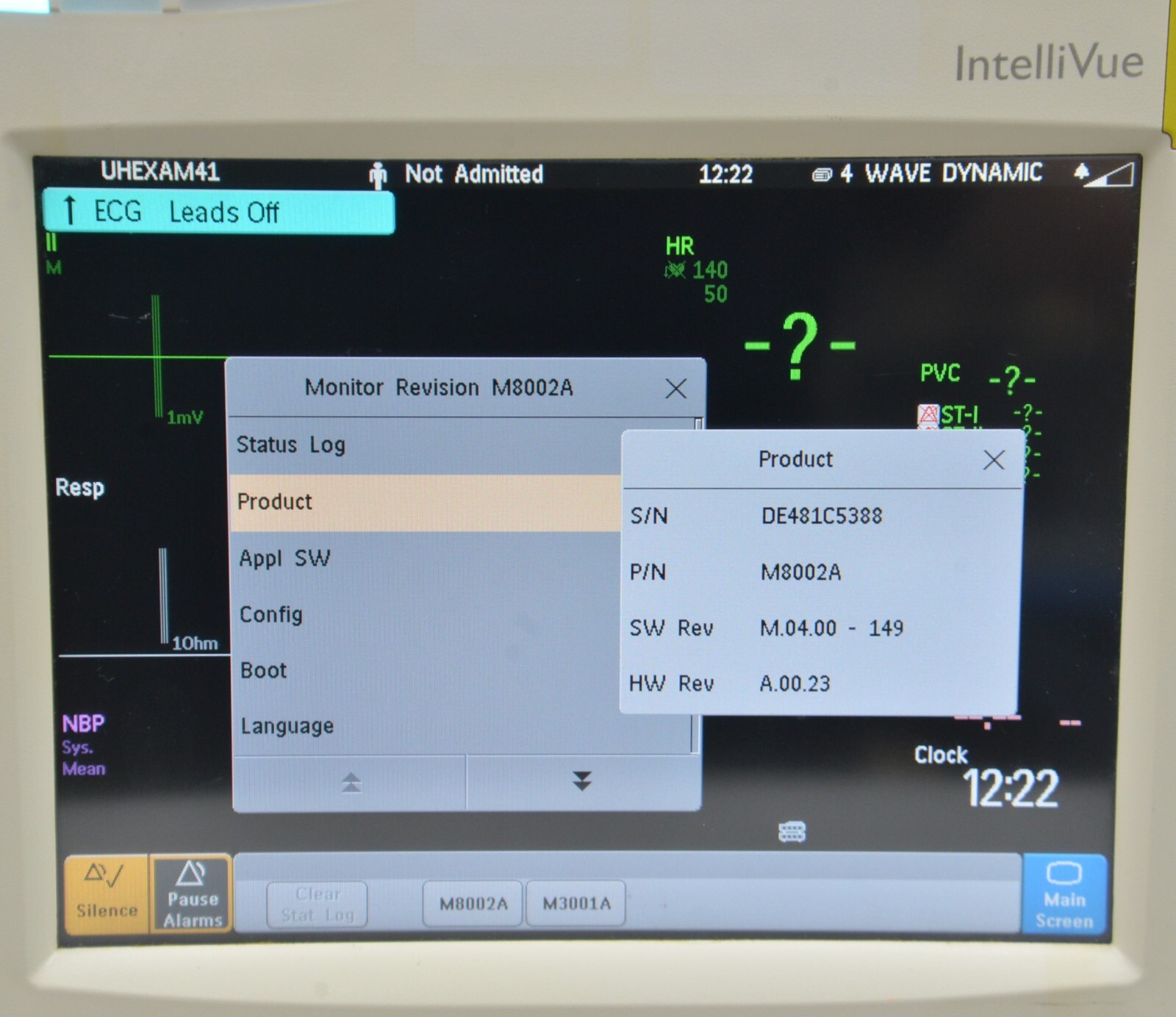Tap the HR alarms-off crossed icon
This screenshot has width=1176, height=1017.
pyautogui.click(x=675, y=270)
